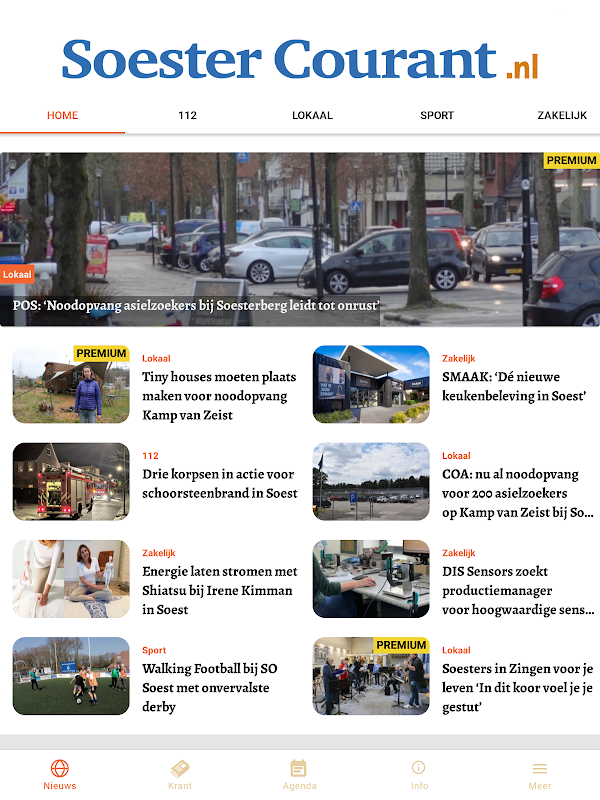Viewport: 600px width, 800px height.
Task: Tap the Info circle icon
Action: tap(419, 767)
